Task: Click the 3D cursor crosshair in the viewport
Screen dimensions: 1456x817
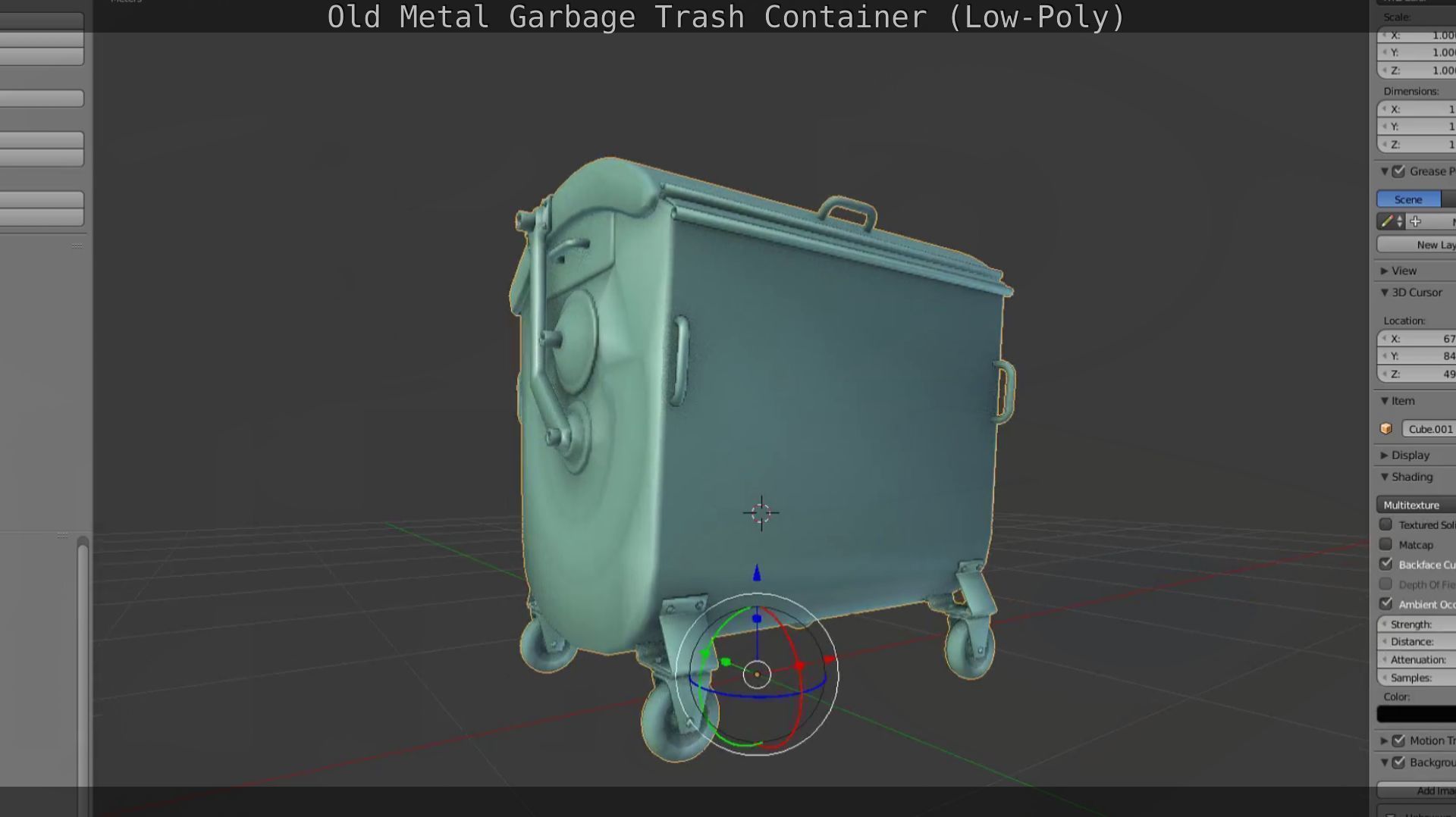Action: pyautogui.click(x=761, y=513)
